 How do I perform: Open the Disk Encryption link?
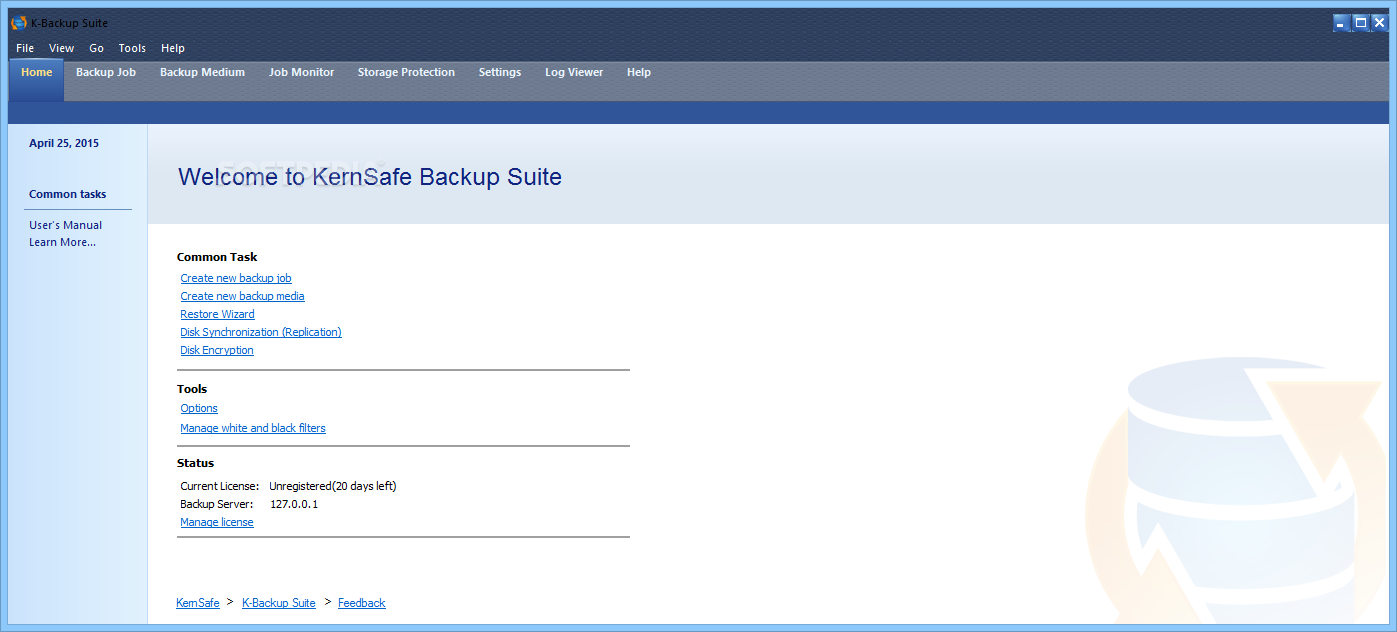point(217,350)
